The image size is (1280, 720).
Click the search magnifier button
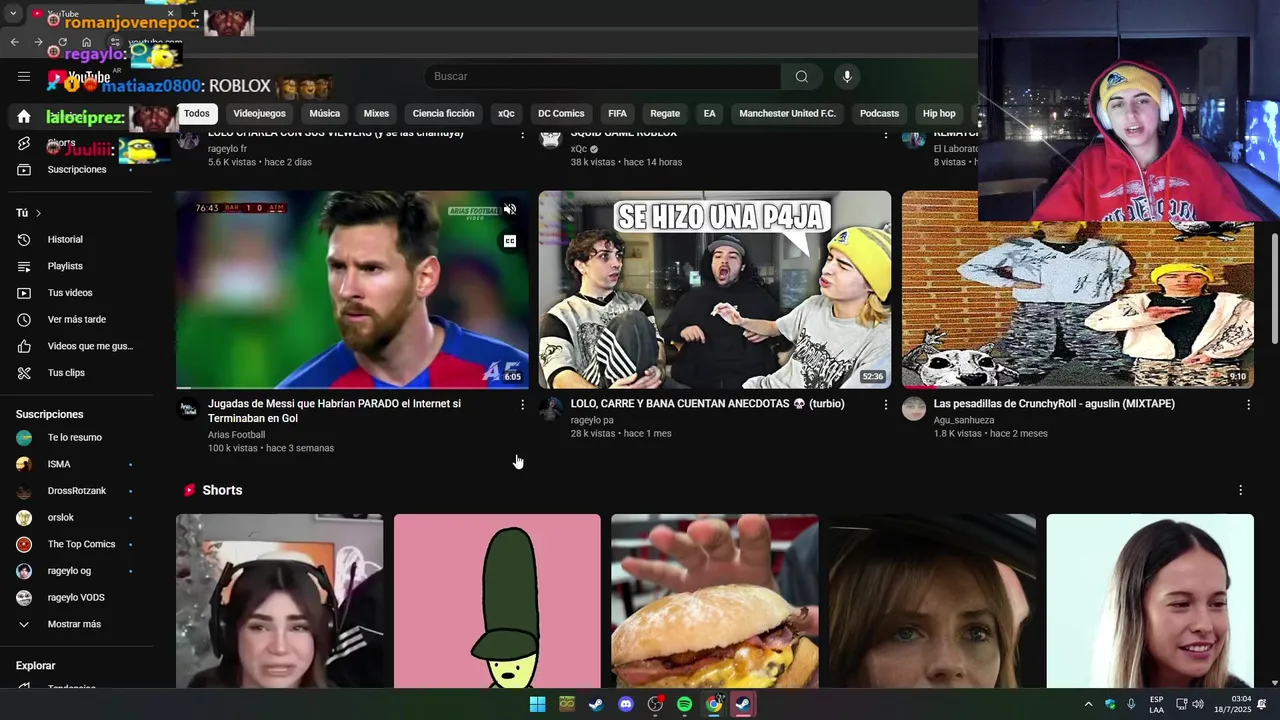802,77
